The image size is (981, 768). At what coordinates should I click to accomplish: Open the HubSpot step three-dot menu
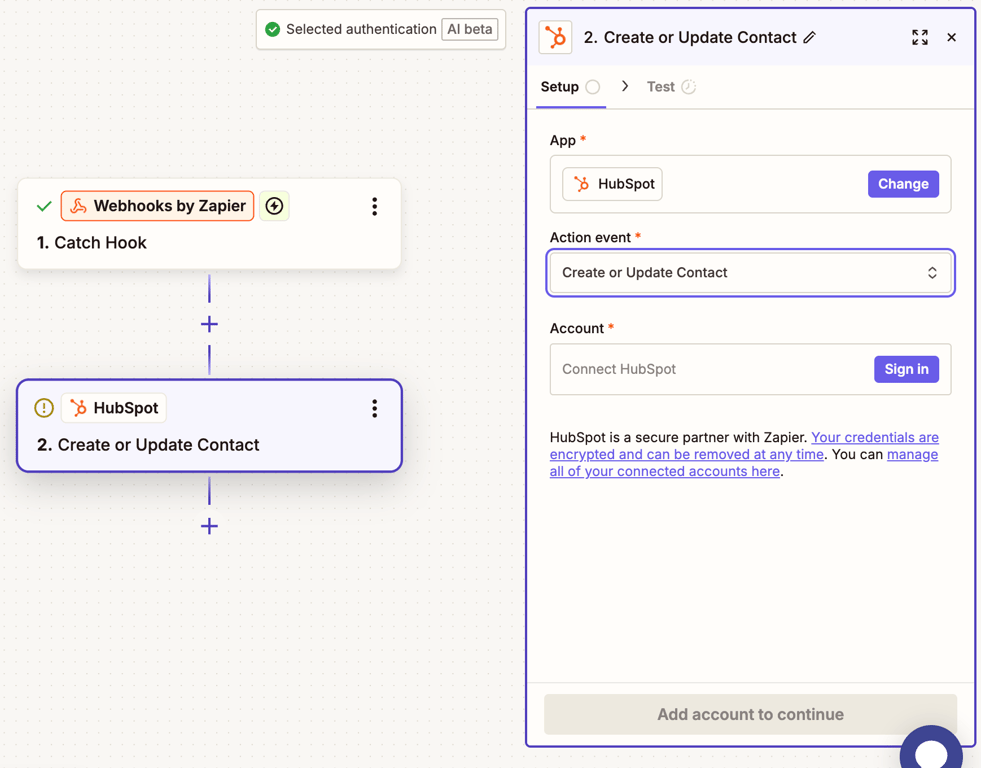[375, 408]
